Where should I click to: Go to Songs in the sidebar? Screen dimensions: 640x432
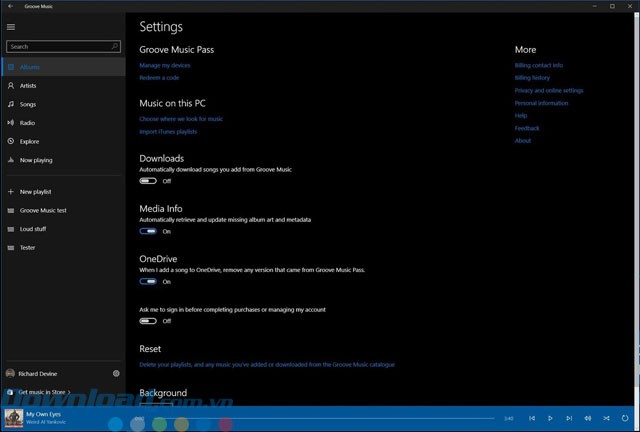28,104
